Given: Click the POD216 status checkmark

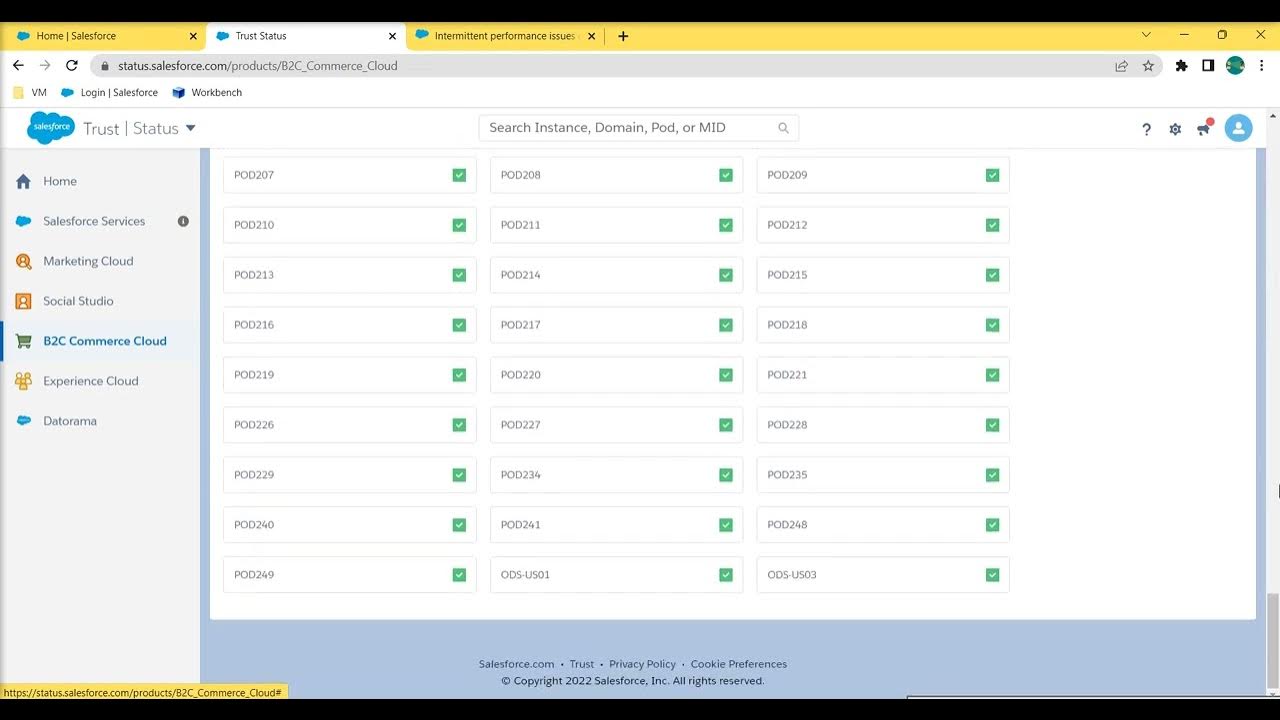Looking at the screenshot, I should coord(459,325).
